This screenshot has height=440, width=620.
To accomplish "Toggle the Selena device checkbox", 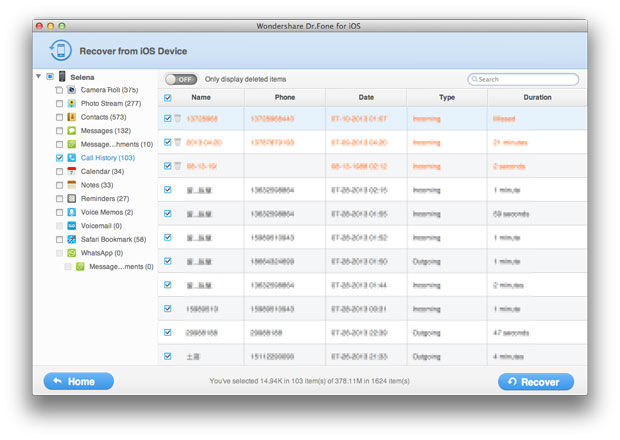I will point(50,76).
